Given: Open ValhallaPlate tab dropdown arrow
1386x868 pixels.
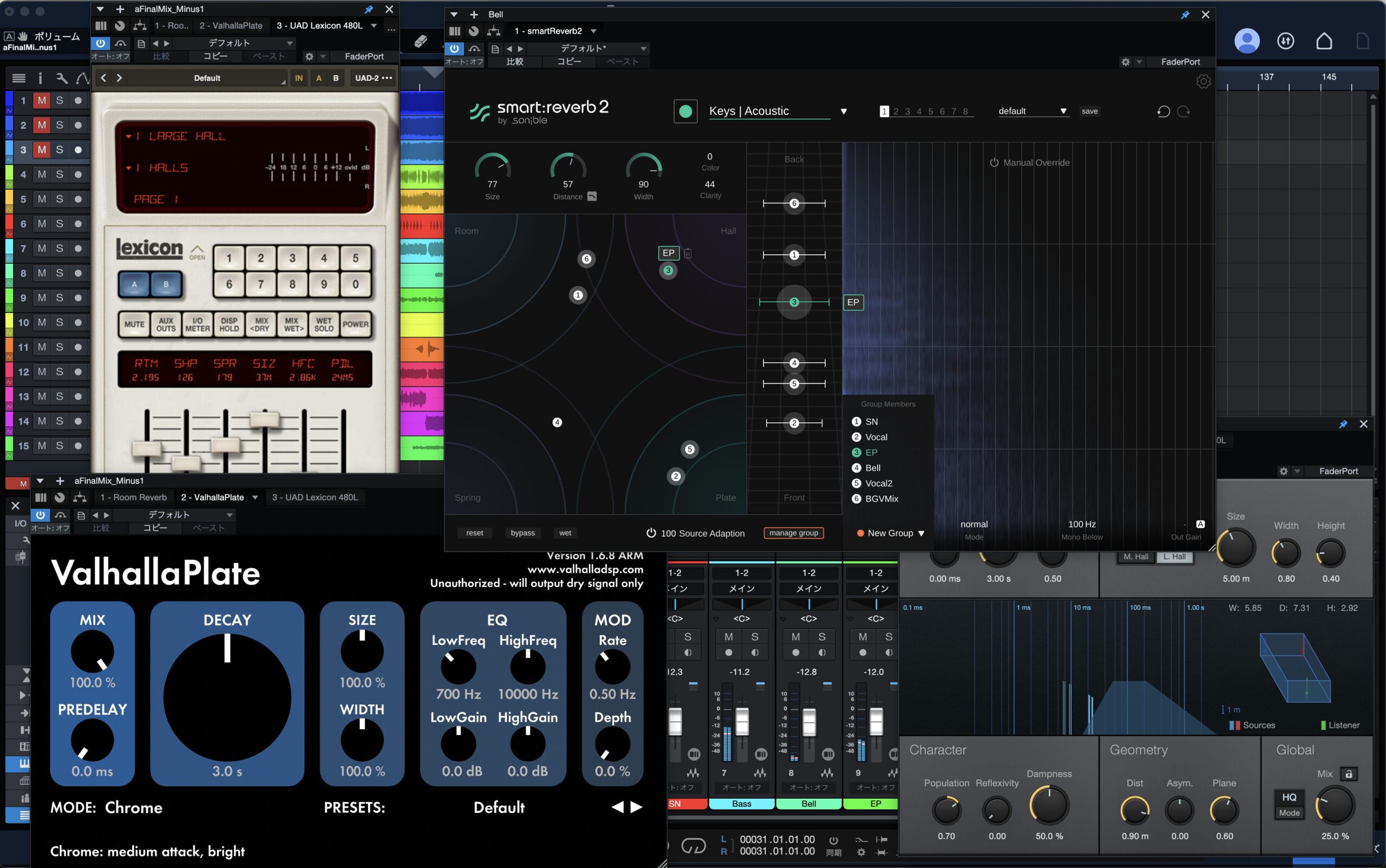Looking at the screenshot, I should click(255, 498).
